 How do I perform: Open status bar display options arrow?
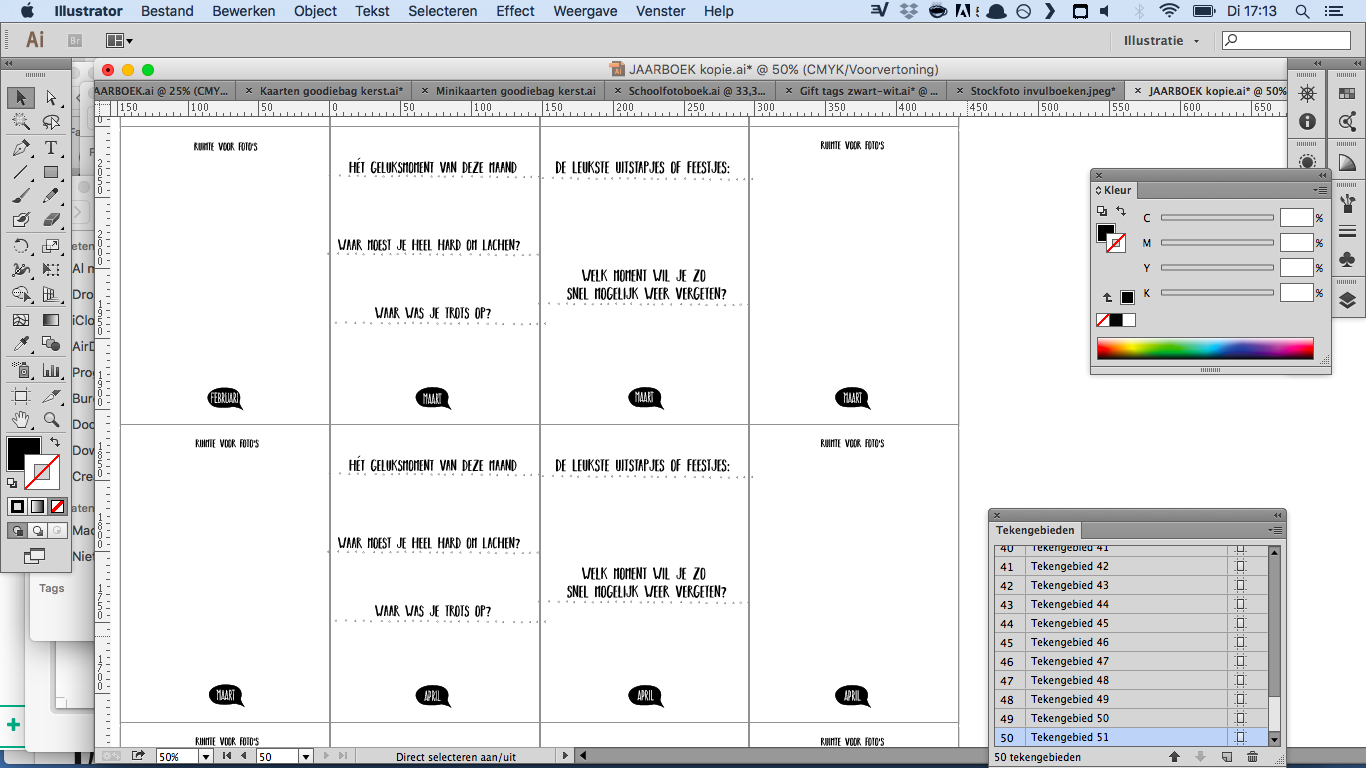565,757
